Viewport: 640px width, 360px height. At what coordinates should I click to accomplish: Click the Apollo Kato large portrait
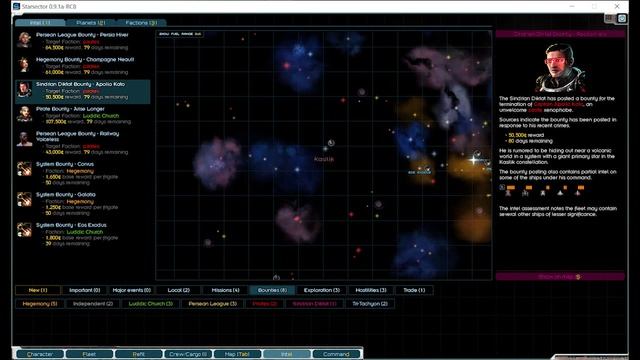[x=560, y=68]
